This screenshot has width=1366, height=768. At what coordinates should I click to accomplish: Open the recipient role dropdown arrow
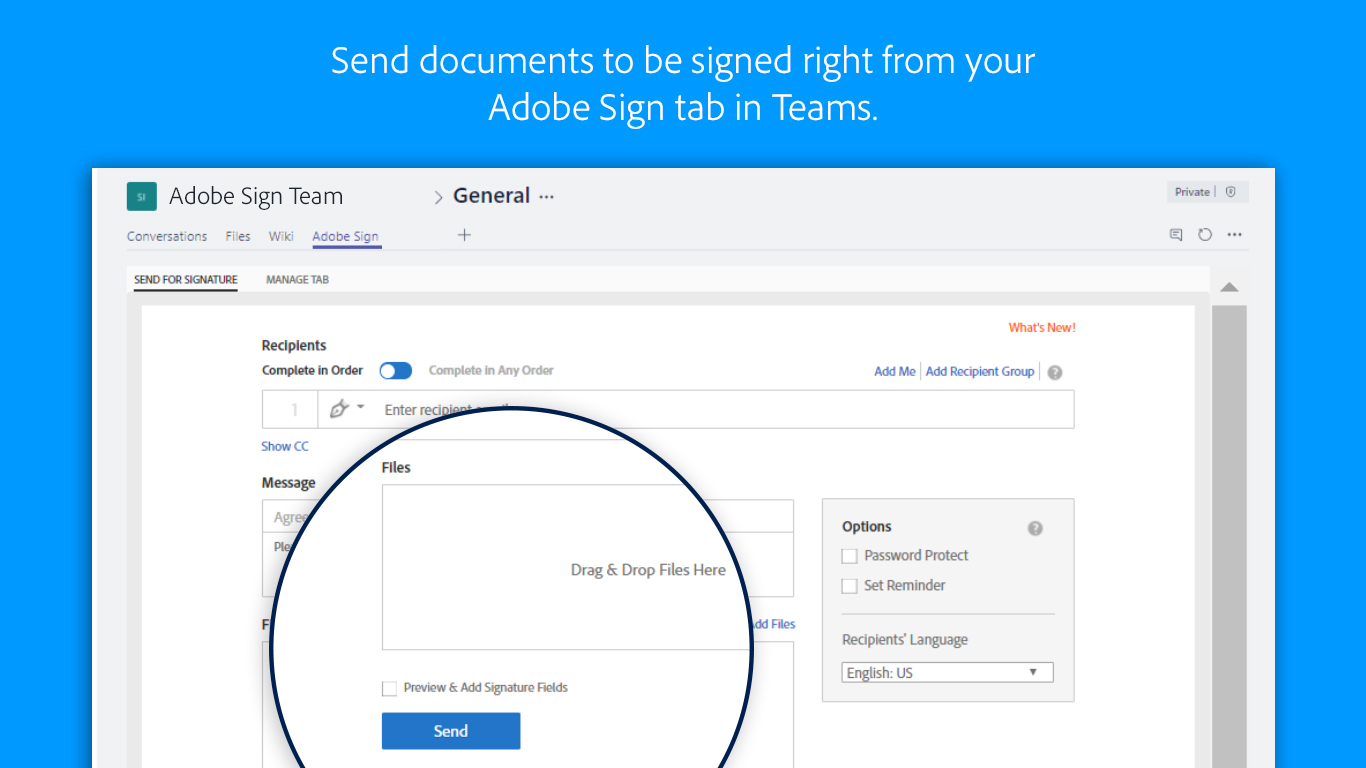coord(360,408)
